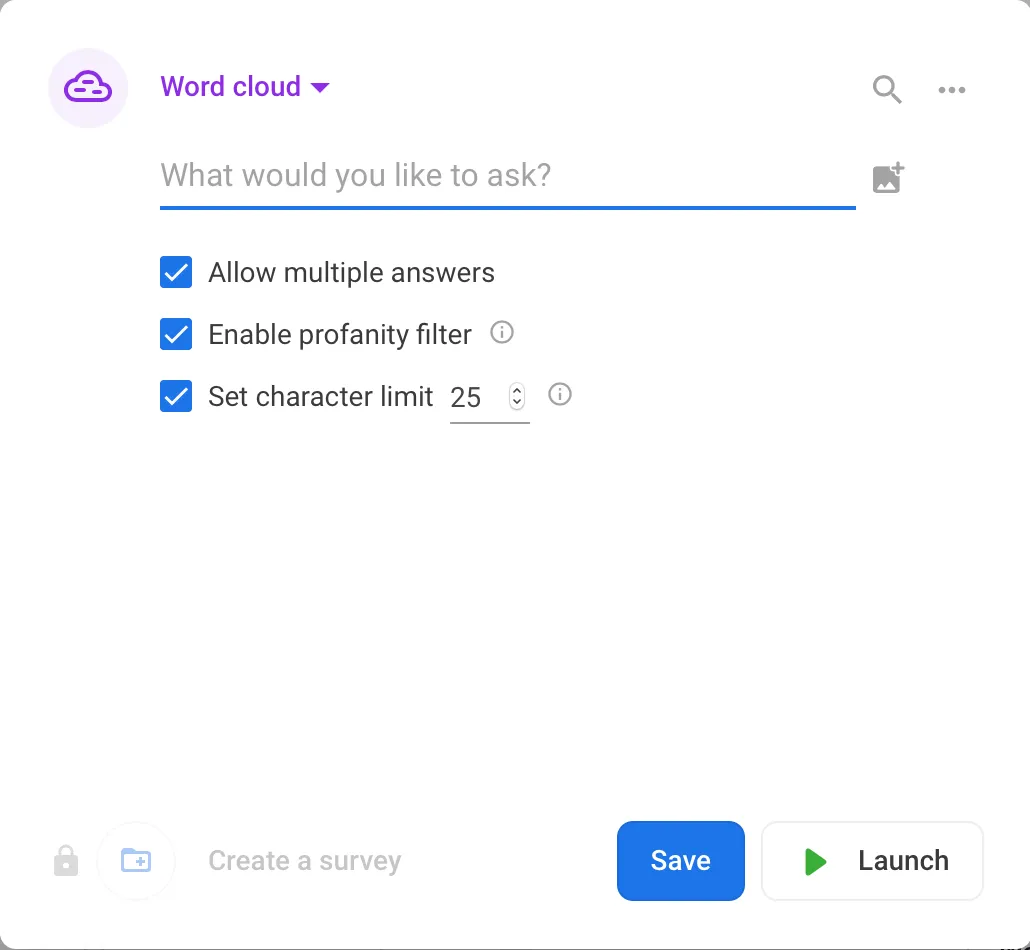Select the Create a survey text
The image size is (1030, 950).
(x=304, y=861)
